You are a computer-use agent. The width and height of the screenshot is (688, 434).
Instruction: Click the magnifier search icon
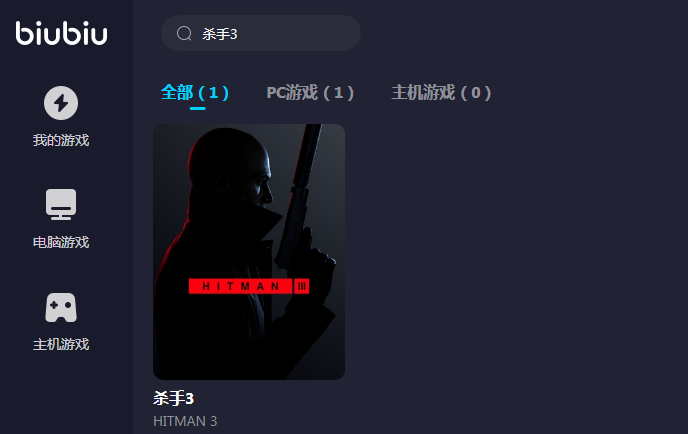tap(184, 33)
